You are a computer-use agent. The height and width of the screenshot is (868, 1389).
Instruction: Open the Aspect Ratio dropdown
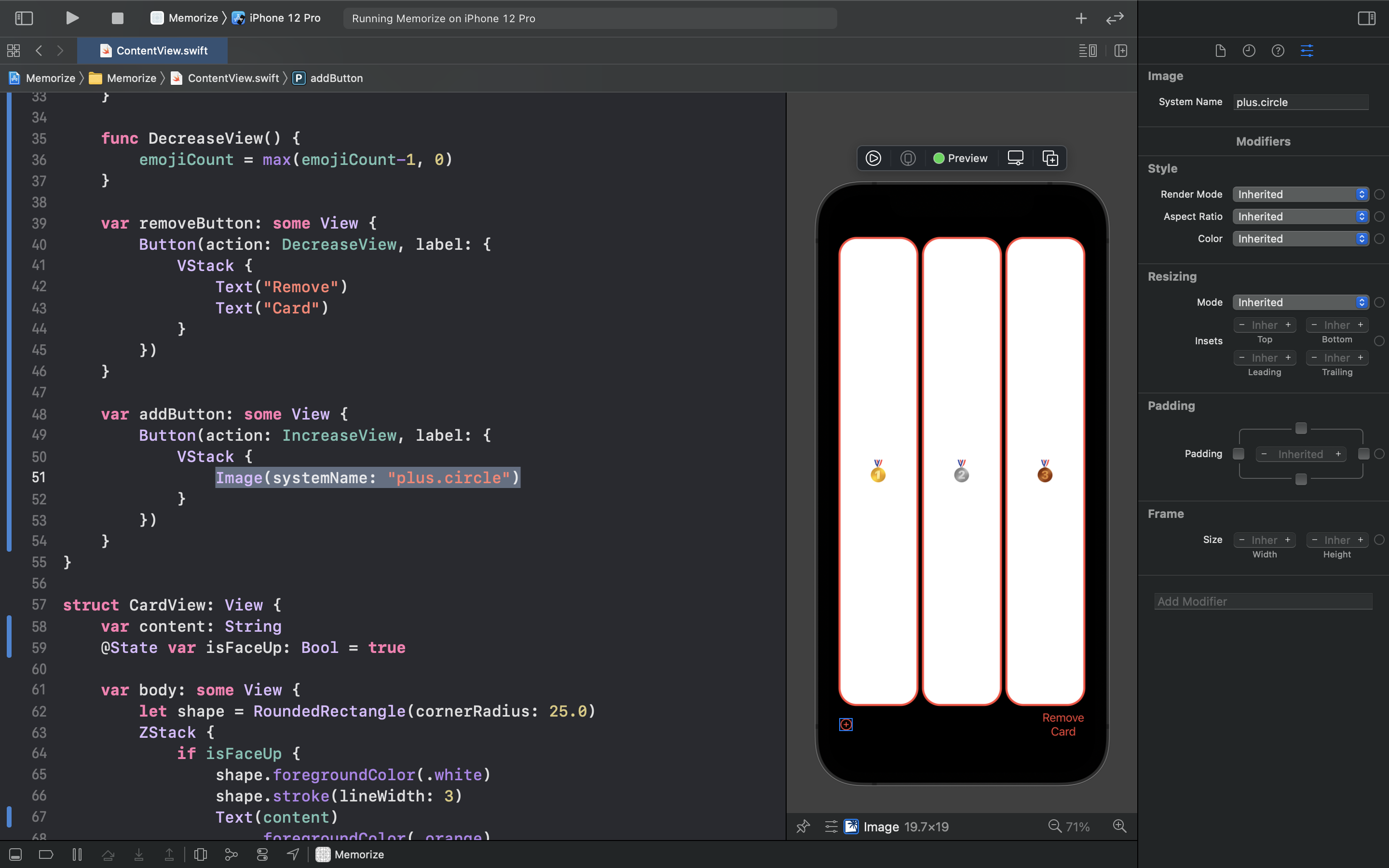pyautogui.click(x=1300, y=217)
